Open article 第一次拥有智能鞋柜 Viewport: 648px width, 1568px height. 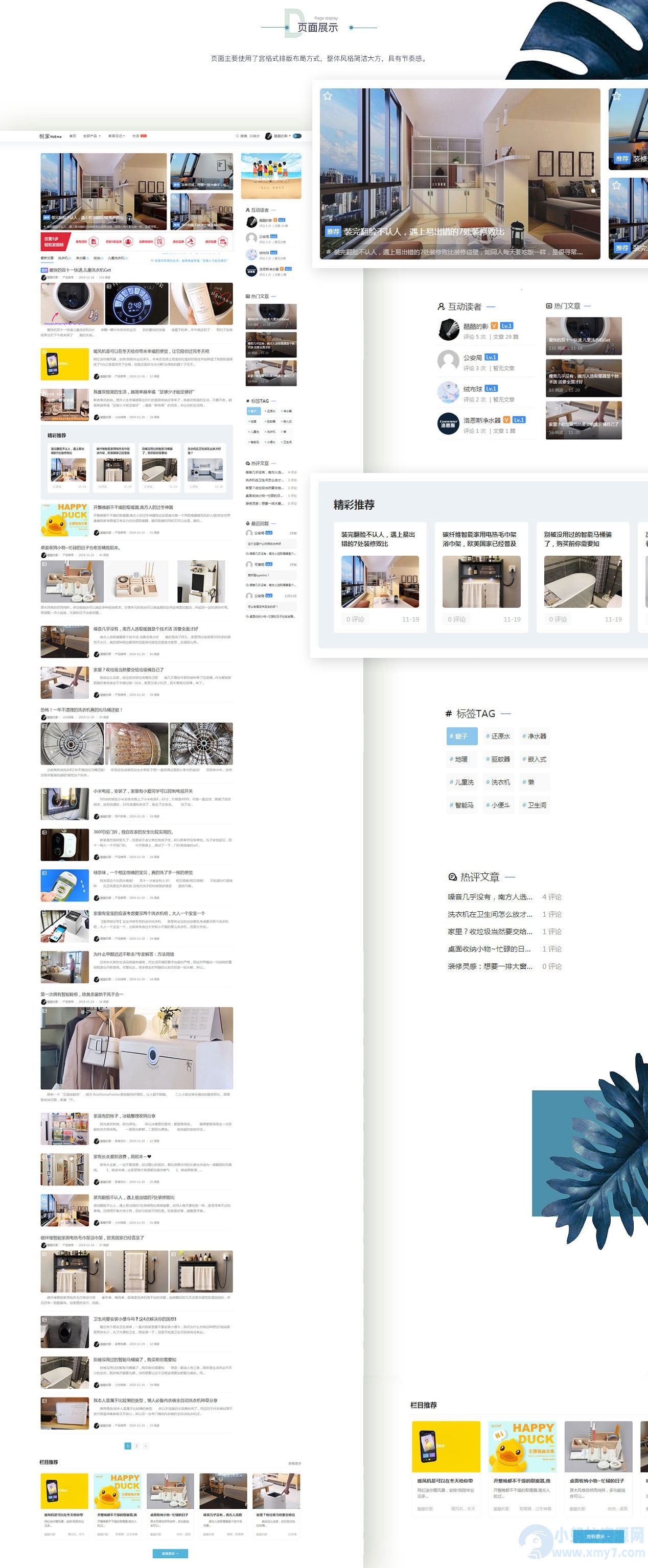click(x=82, y=994)
